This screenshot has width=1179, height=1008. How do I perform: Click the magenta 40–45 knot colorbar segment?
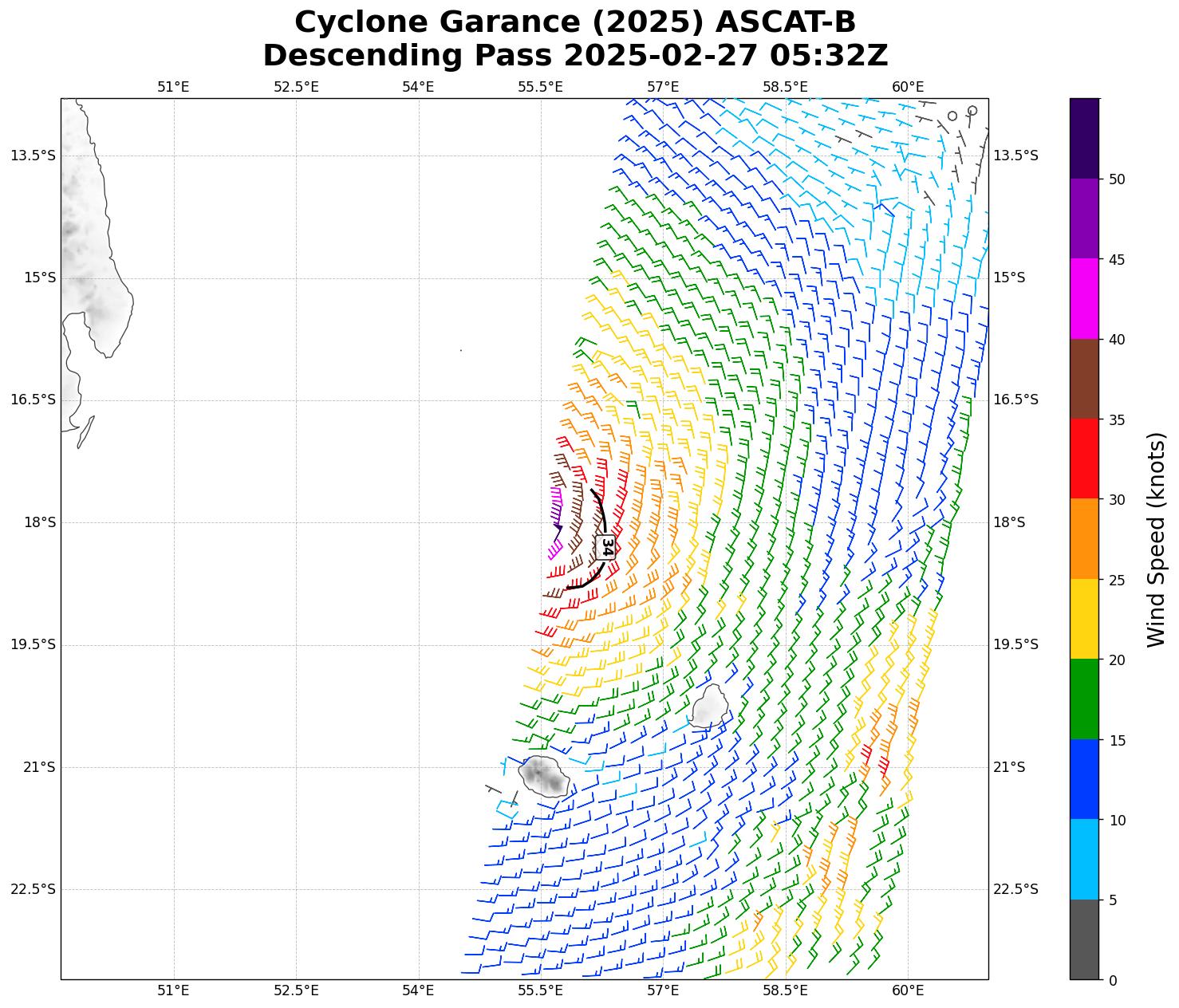(1084, 299)
